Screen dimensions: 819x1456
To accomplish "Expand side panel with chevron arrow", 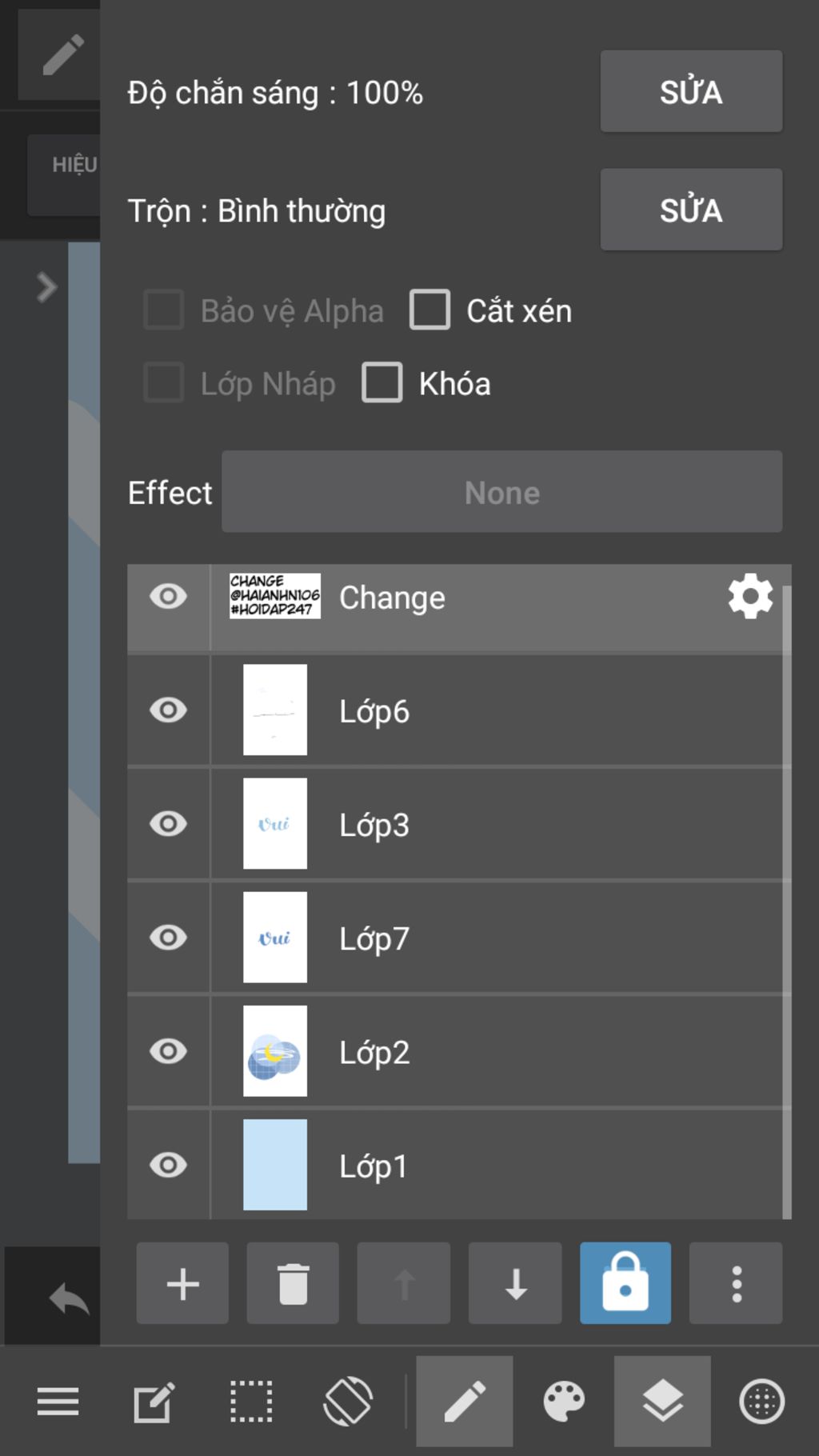I will [x=46, y=287].
